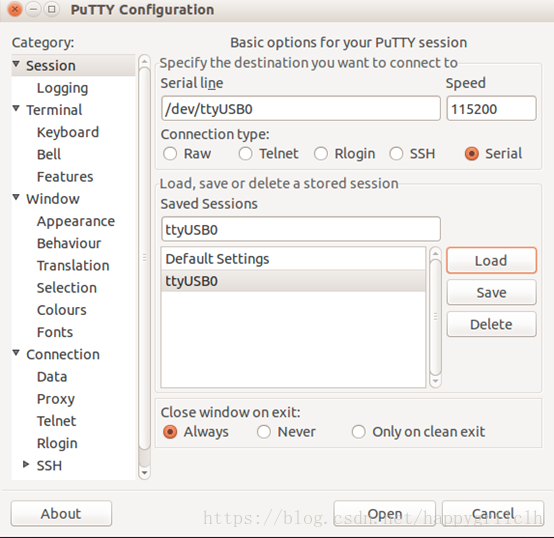Open the Terminal category

[54, 110]
